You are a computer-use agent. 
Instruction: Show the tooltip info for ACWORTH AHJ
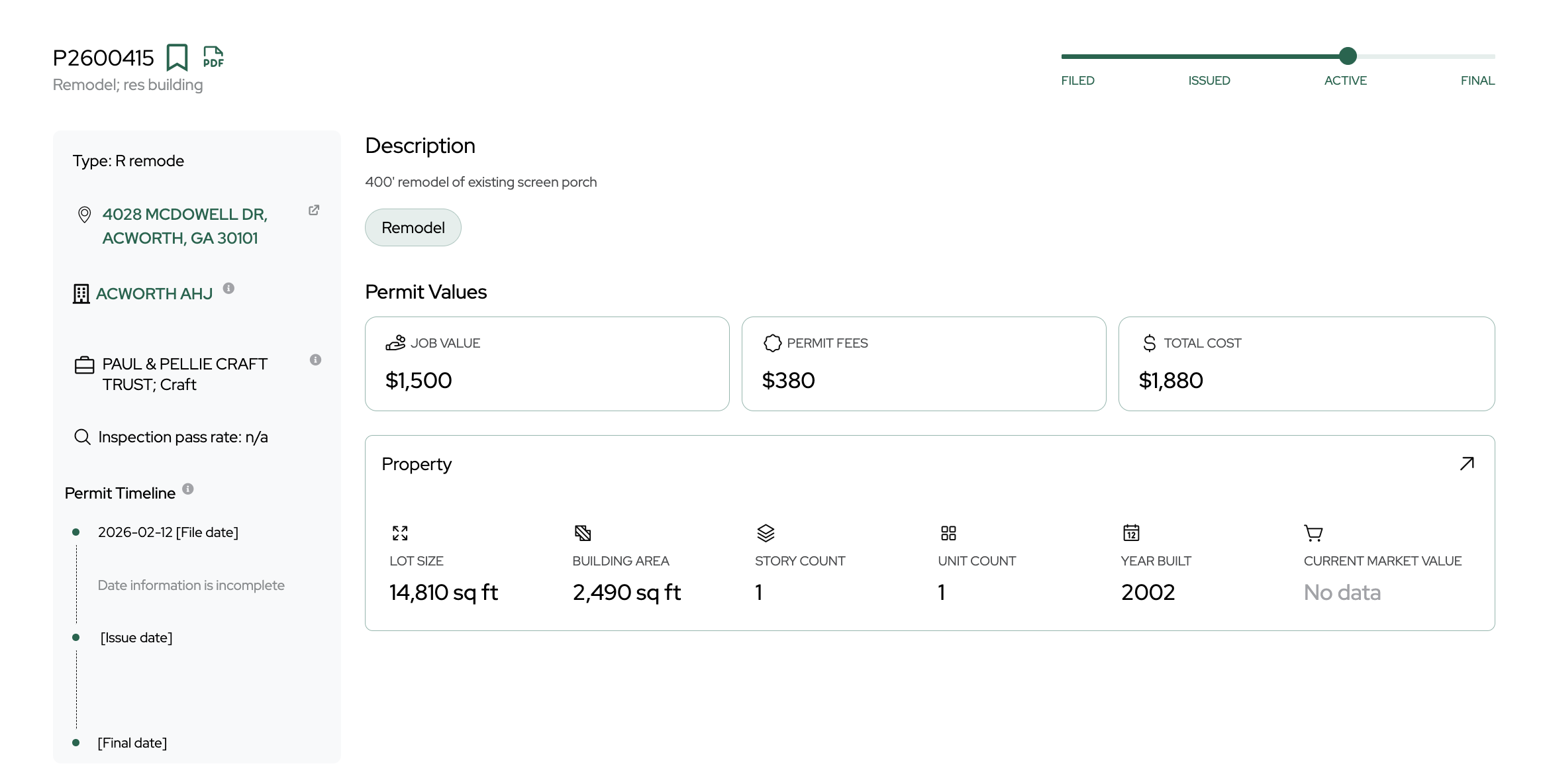pyautogui.click(x=228, y=288)
